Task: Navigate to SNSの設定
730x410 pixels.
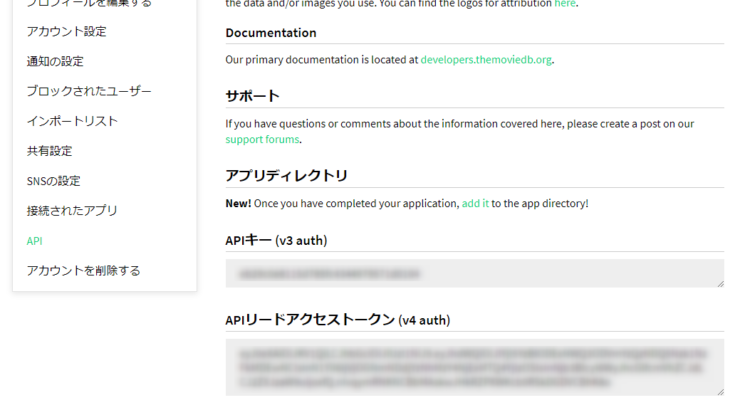Action: coord(53,181)
